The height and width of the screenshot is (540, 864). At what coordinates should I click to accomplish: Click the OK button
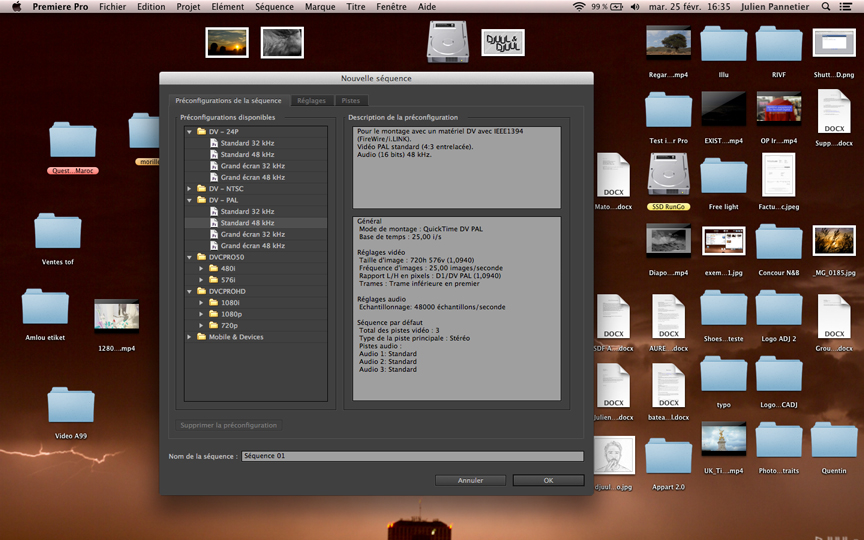click(548, 480)
